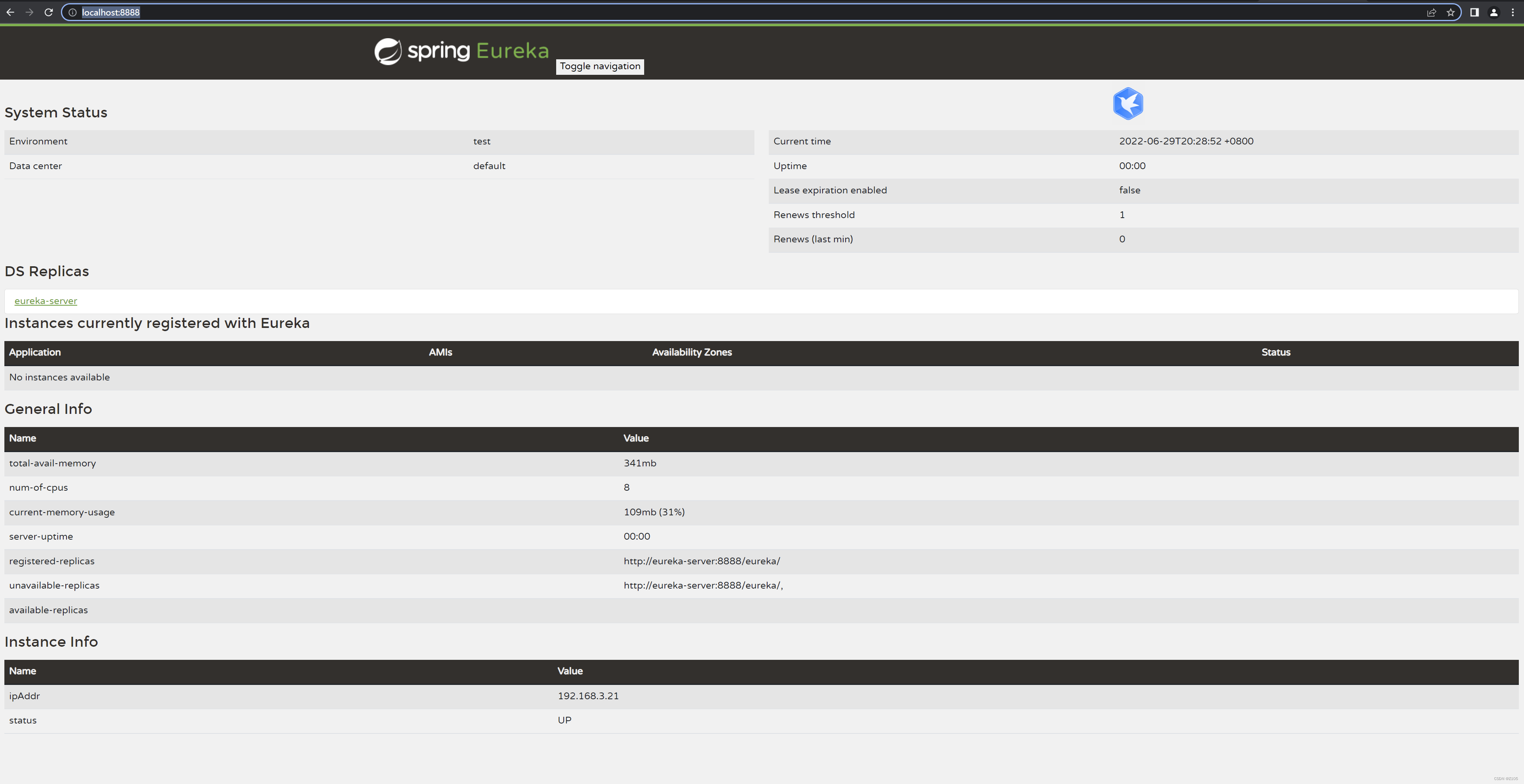1524x784 pixels.
Task: Select the server-uptime row name
Action: 41,537
